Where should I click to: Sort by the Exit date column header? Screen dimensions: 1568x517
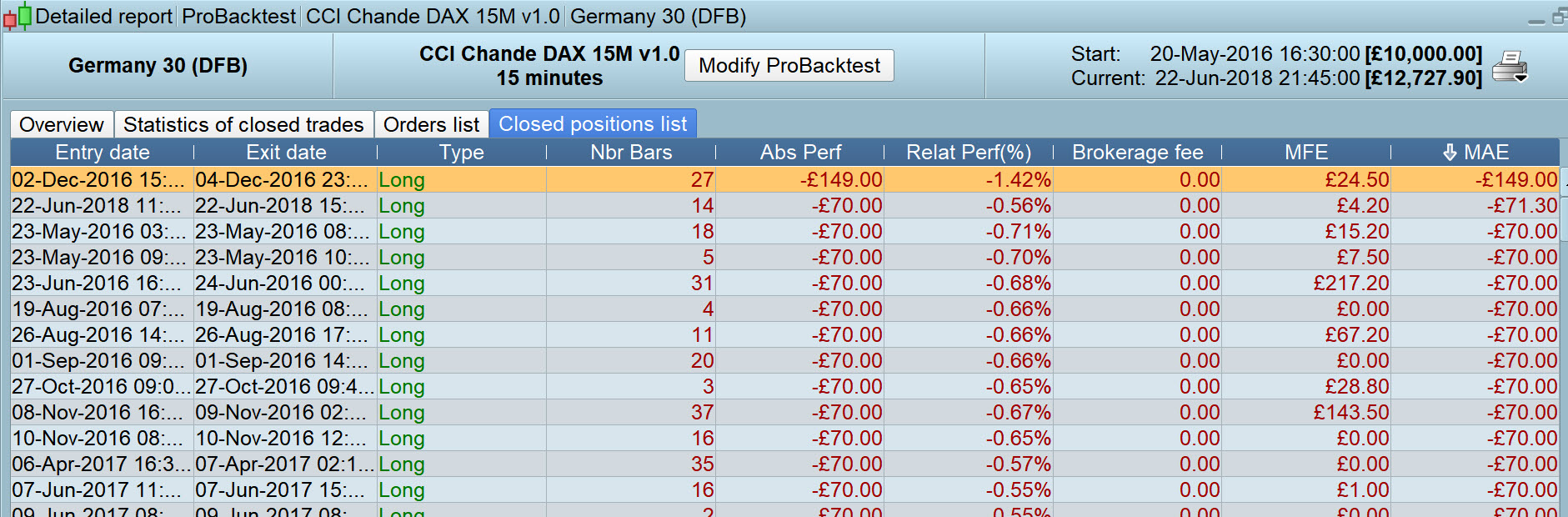click(x=286, y=153)
